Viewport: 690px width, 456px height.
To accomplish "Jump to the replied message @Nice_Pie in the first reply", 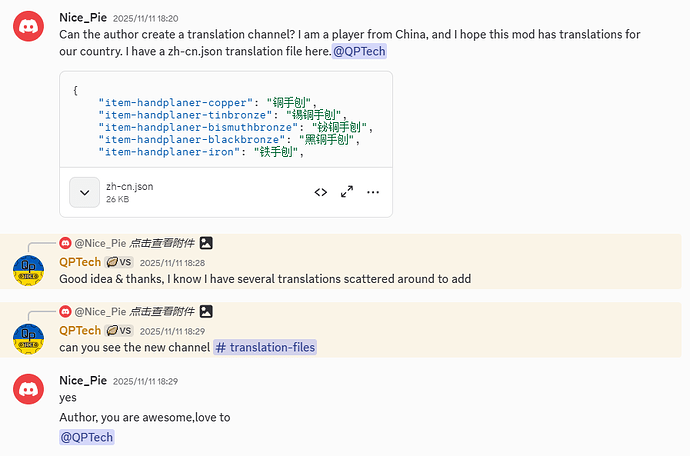I will [x=100, y=243].
